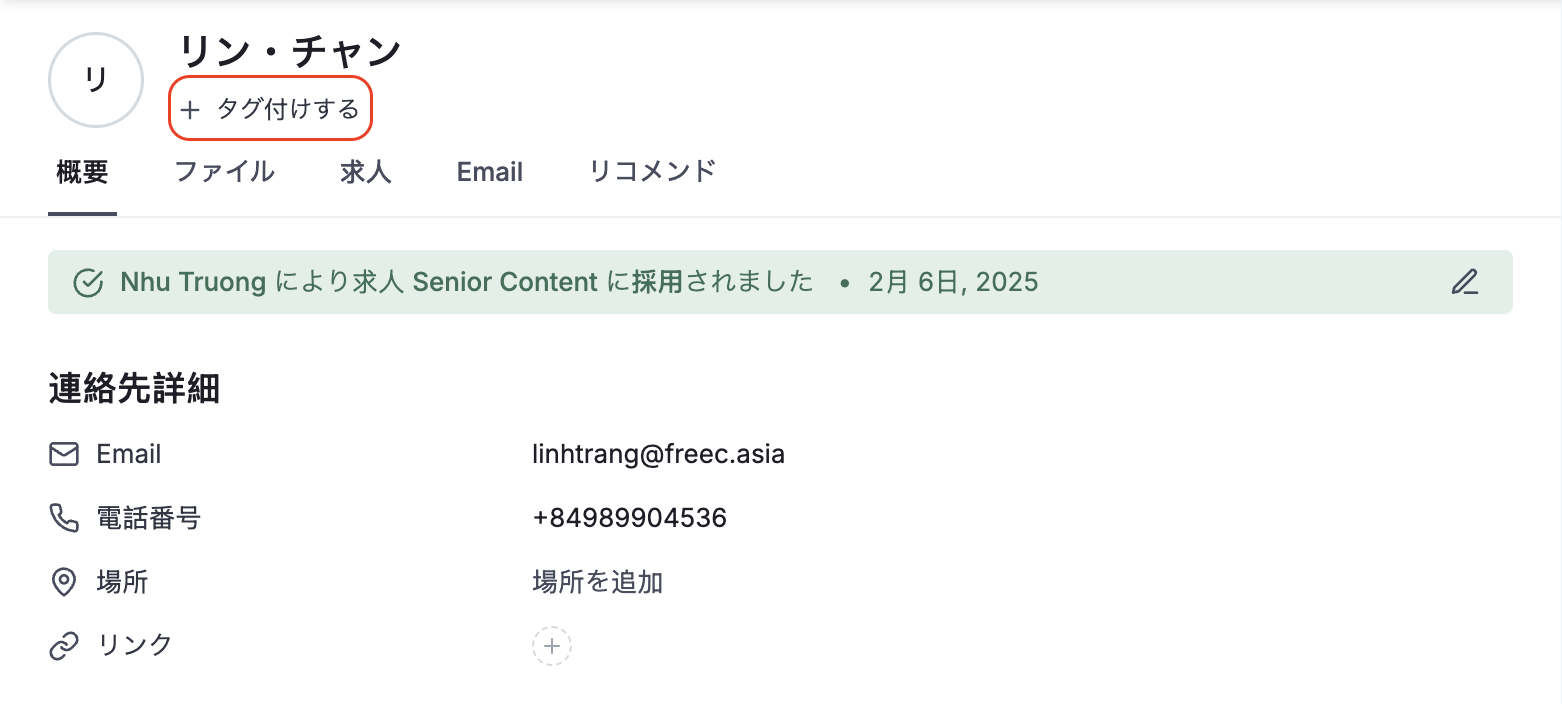1562x704 pixels.
Task: Select the 概要 tab
Action: [82, 172]
